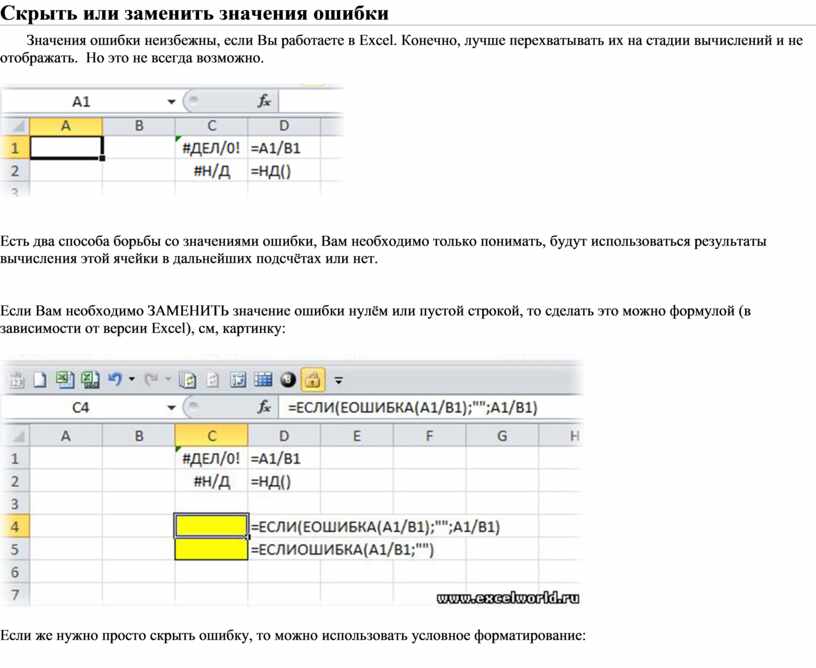
Task: Select column E header in the lower spreadsheet
Action: coord(356,435)
